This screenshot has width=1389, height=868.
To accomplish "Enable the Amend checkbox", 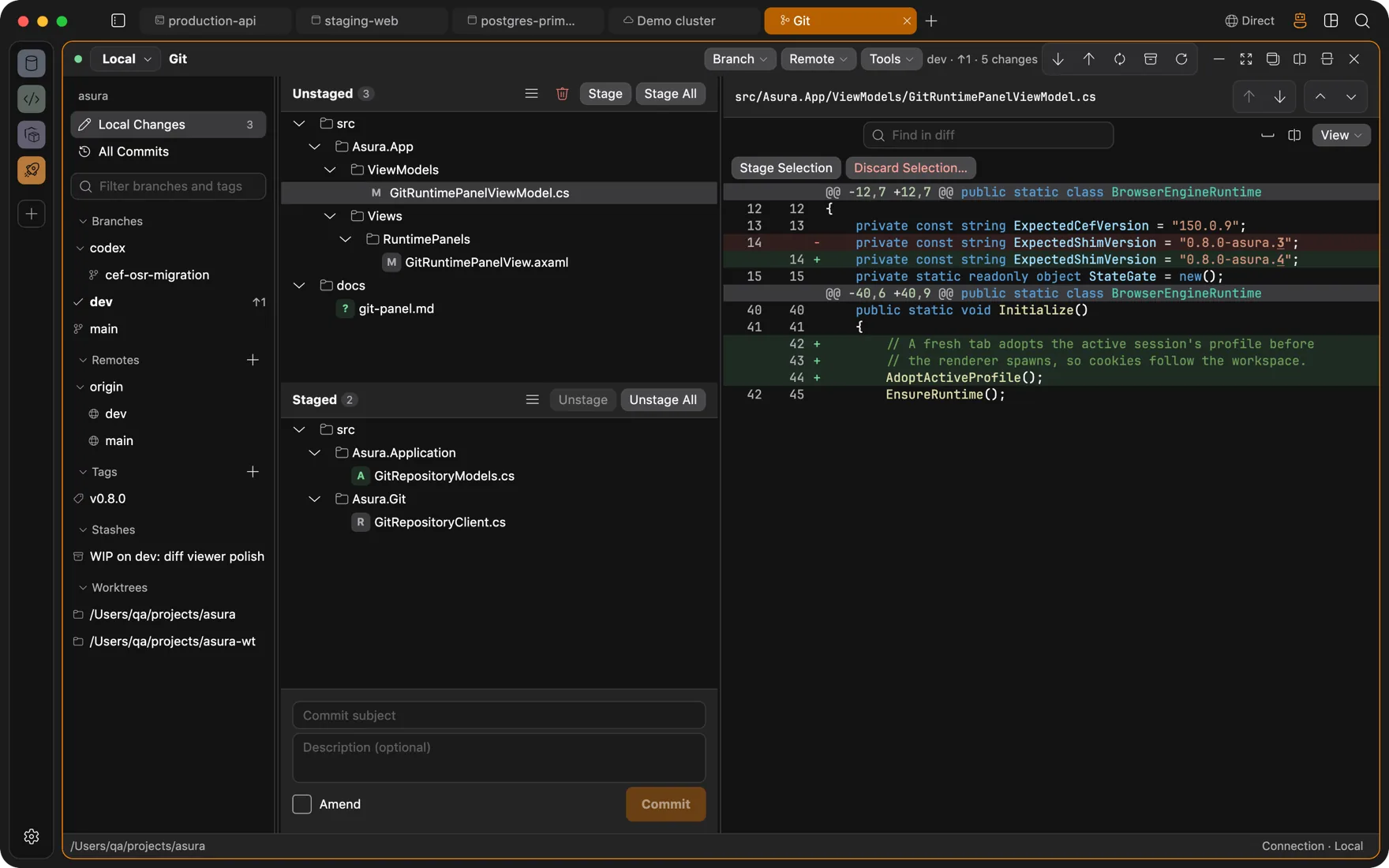I will [301, 804].
